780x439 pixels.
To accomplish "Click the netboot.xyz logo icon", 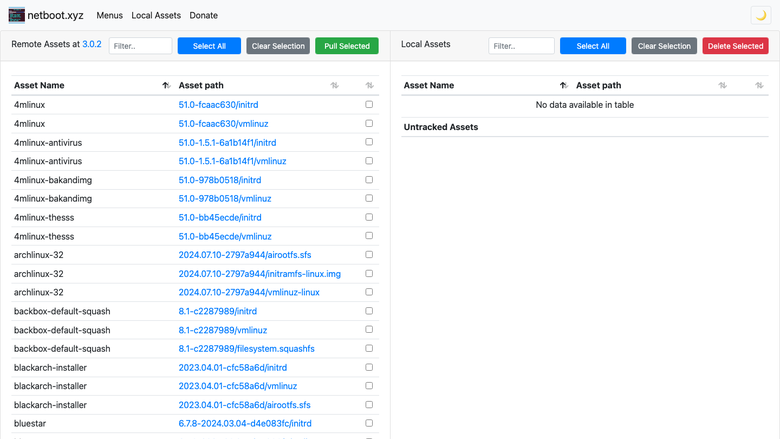I will tap(16, 15).
